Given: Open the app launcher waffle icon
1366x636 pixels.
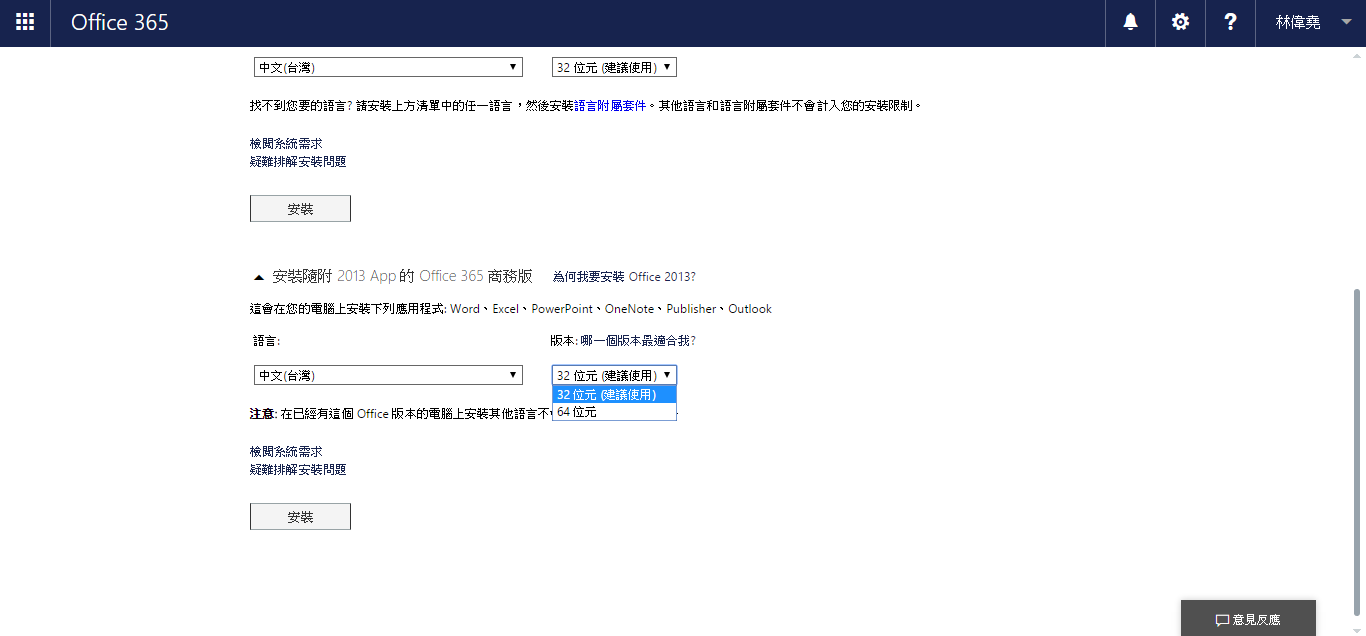Looking at the screenshot, I should (x=25, y=22).
